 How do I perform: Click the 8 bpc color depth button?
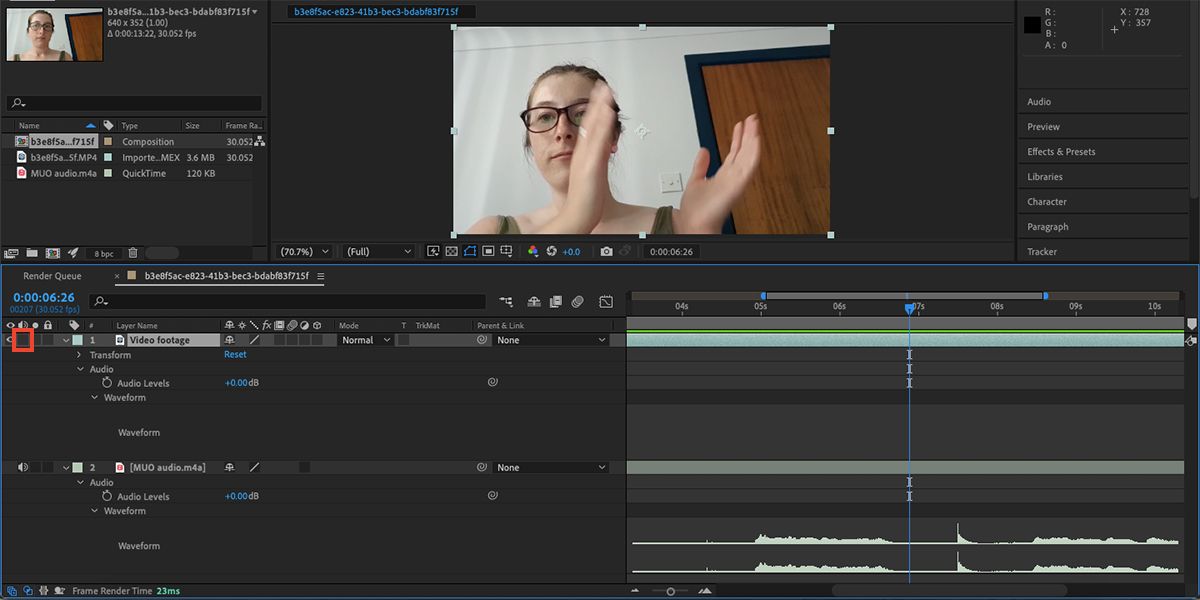102,252
